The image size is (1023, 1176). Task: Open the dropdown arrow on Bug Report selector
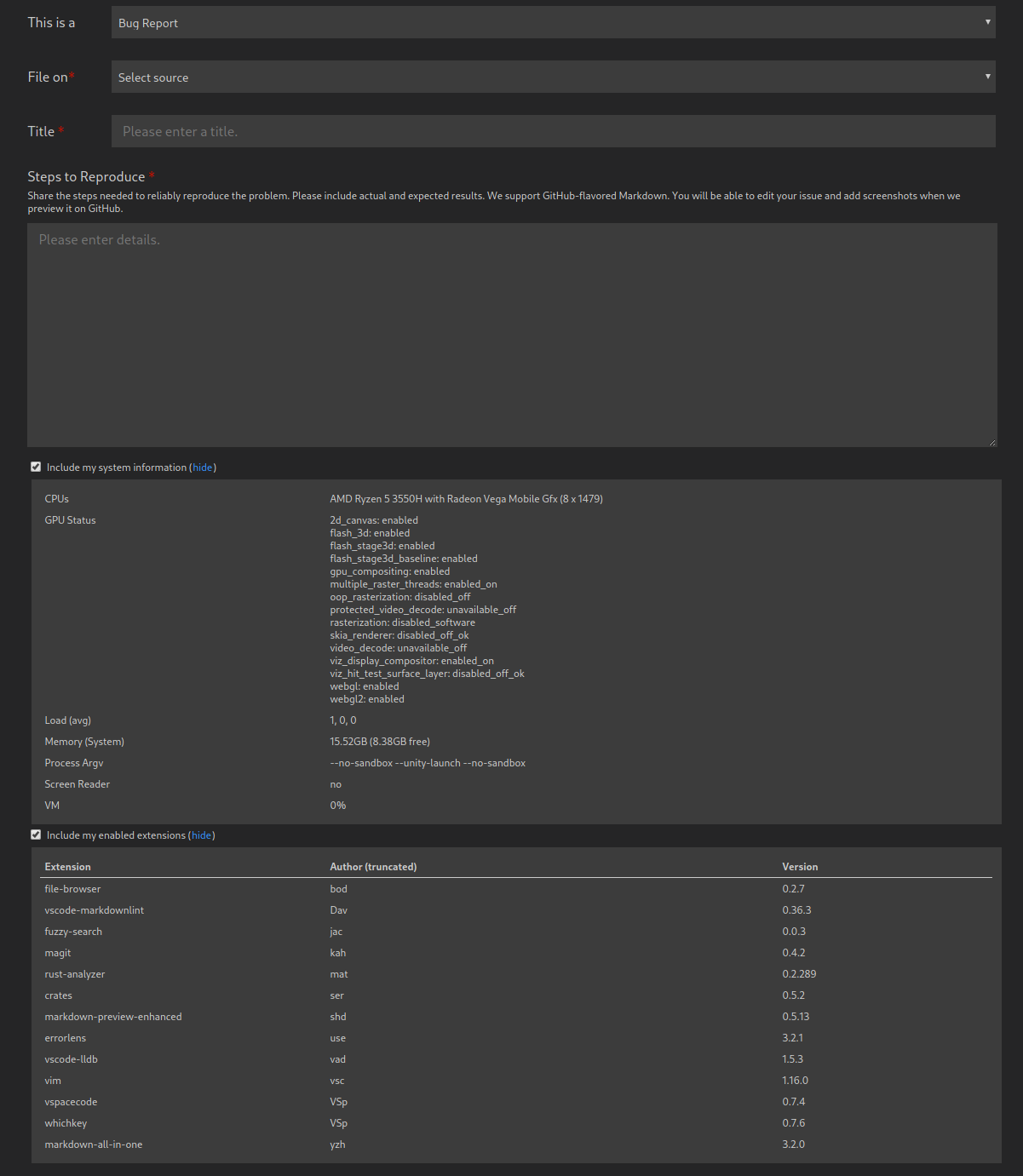pyautogui.click(x=986, y=22)
